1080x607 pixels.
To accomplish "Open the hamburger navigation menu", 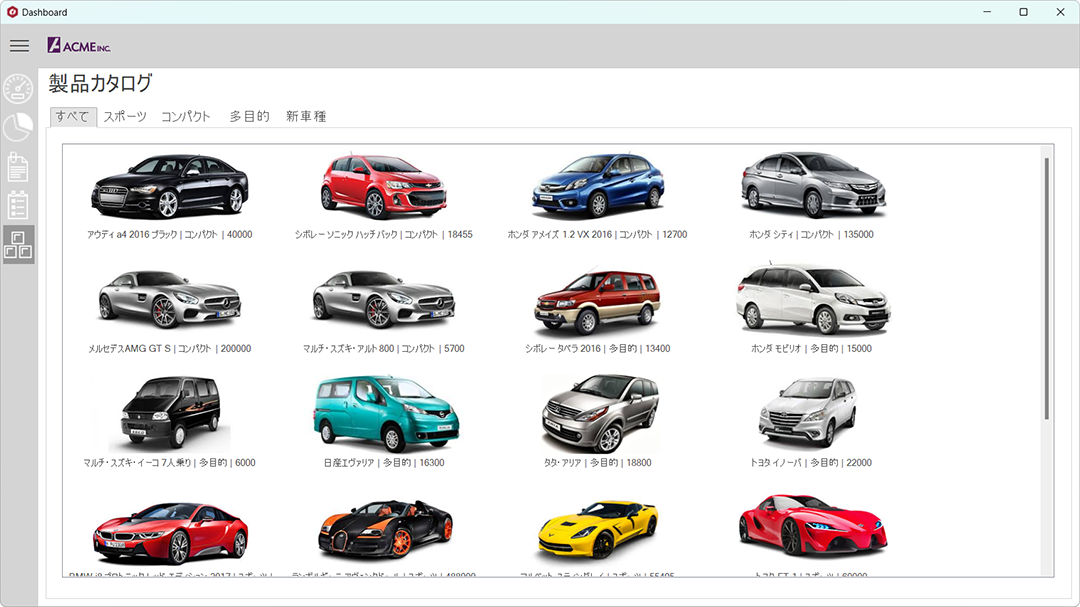I will tap(19, 46).
